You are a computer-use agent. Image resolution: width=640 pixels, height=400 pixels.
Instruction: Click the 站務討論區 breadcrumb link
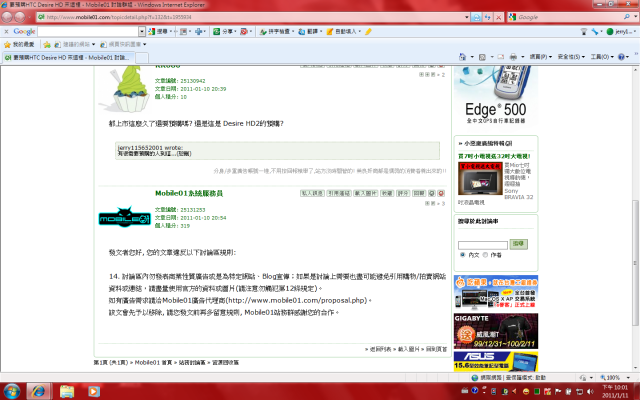click(192, 362)
